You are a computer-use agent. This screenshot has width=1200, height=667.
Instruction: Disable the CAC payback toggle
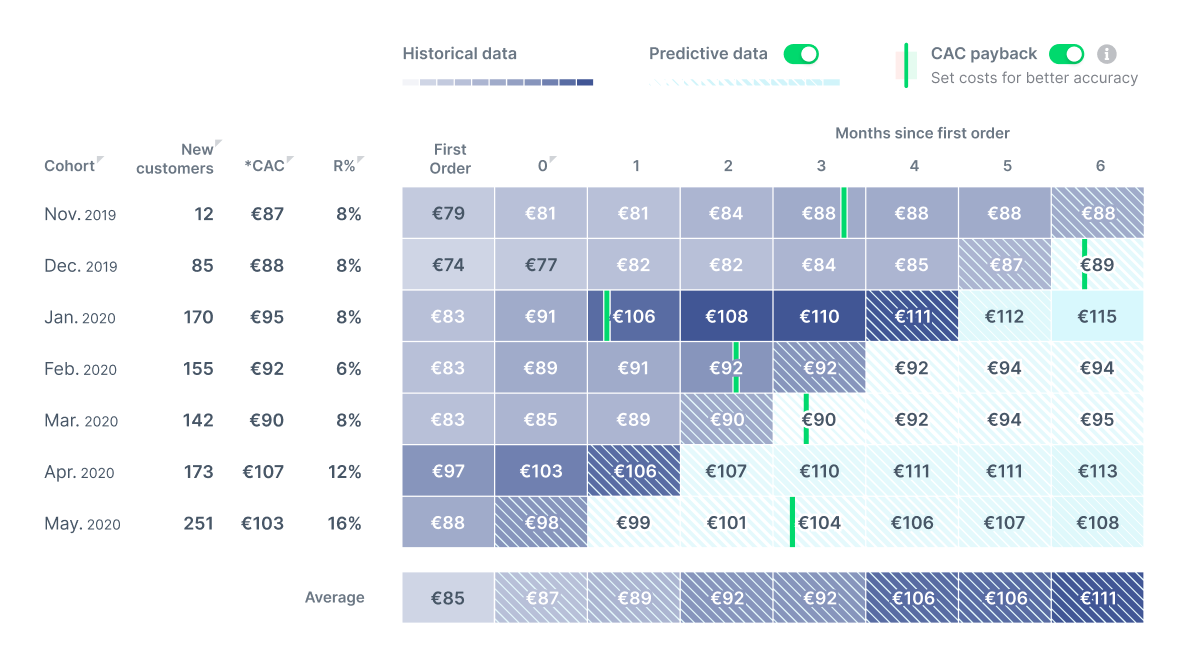pos(1067,54)
